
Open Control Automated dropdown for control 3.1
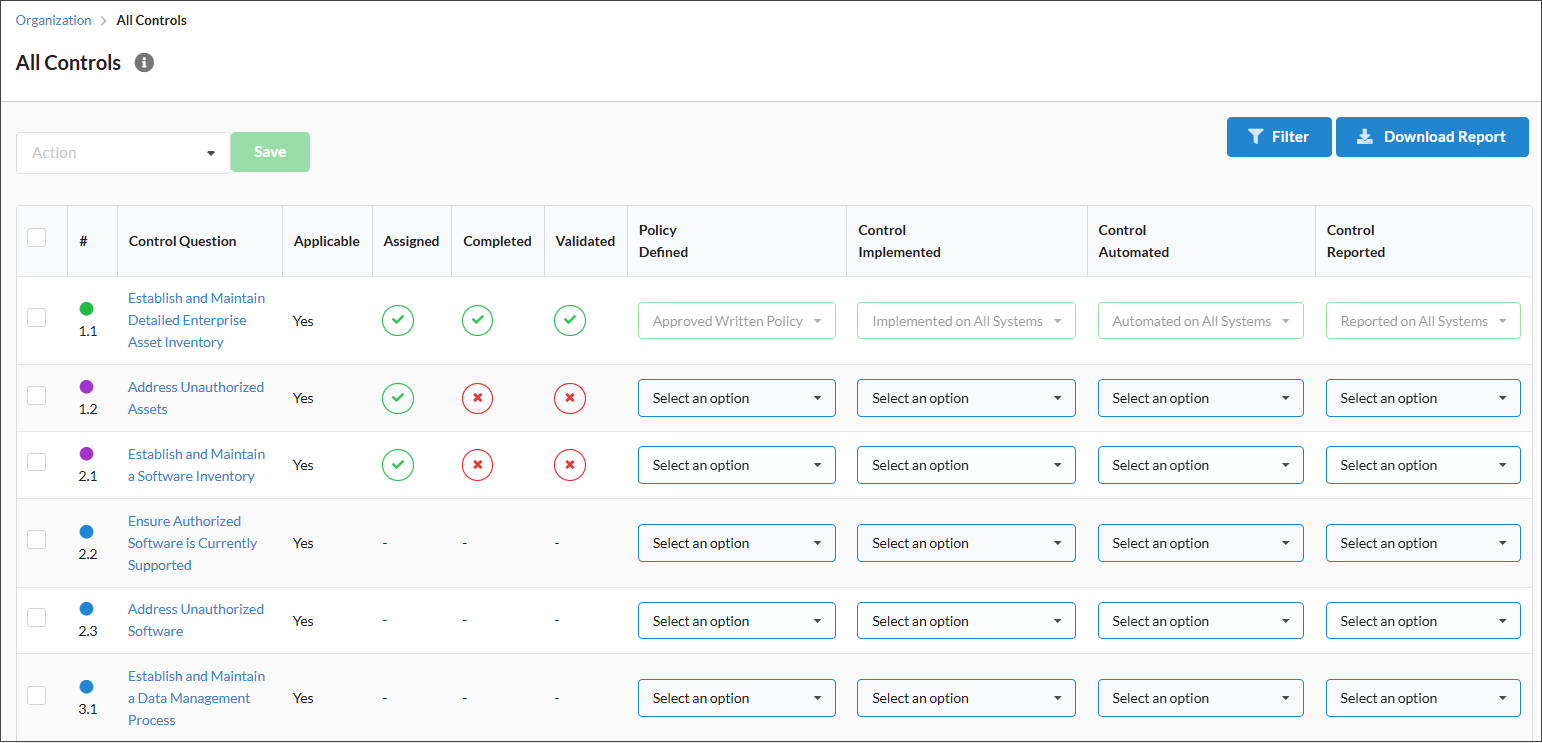pyautogui.click(x=1201, y=698)
